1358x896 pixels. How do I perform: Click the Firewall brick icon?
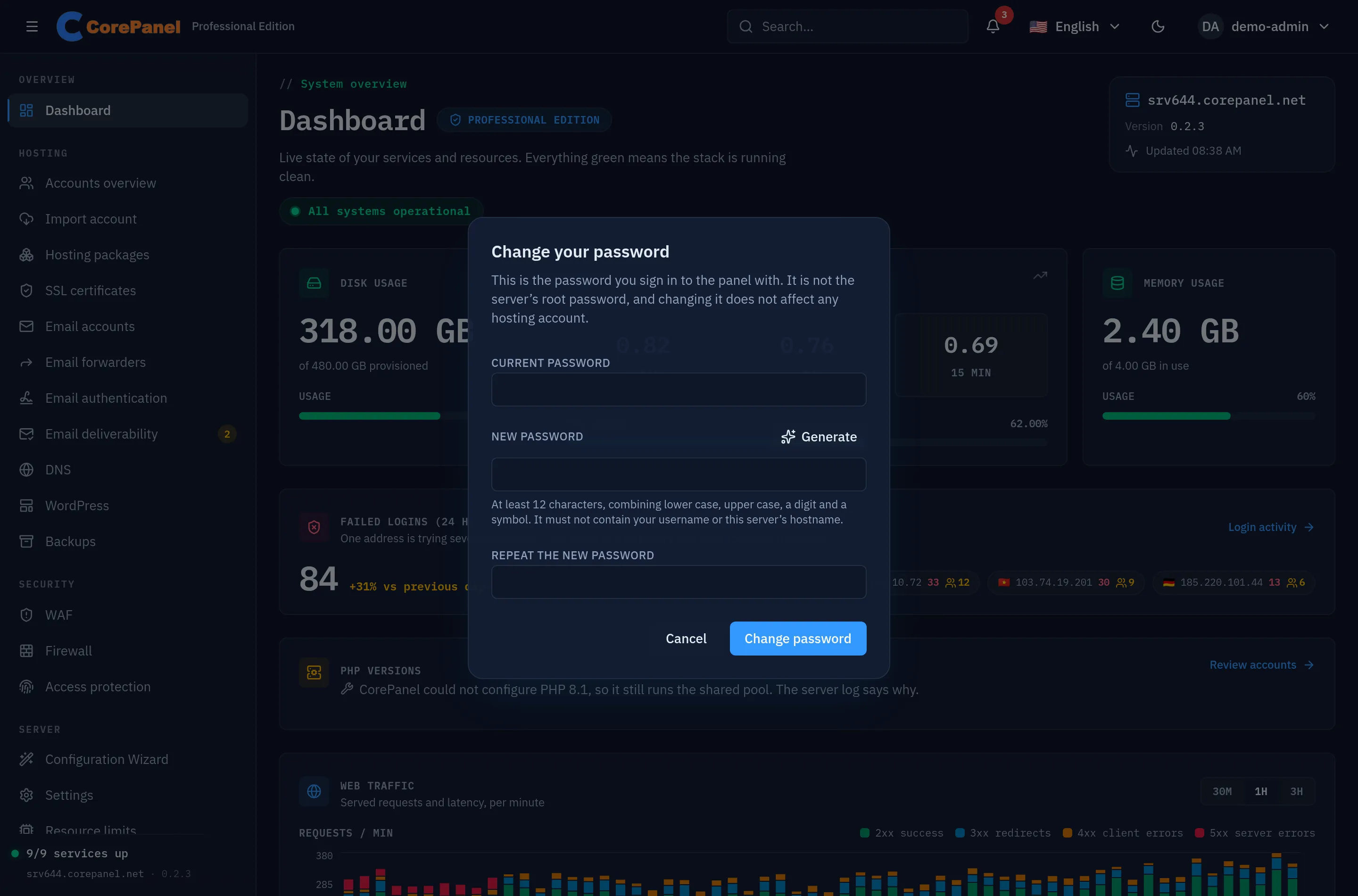[26, 651]
